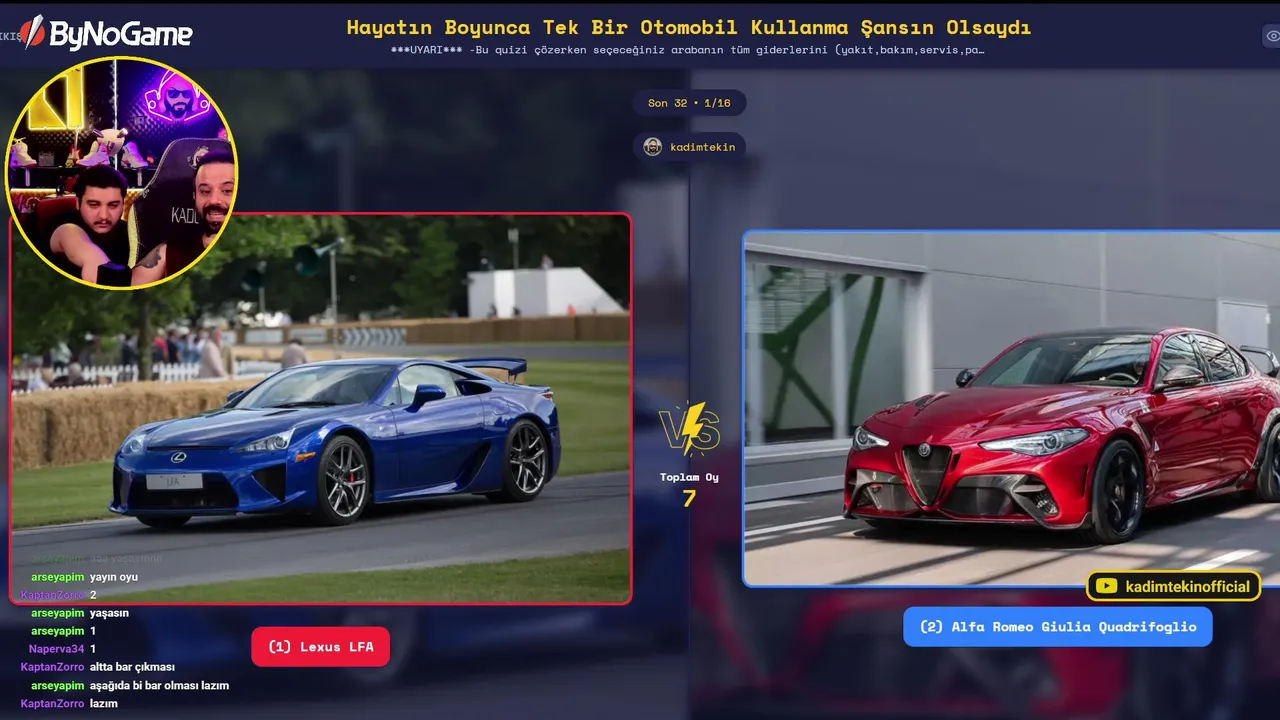Click KaptanZorro's last 'lazım' chat message
This screenshot has height=720, width=1280.
[104, 703]
